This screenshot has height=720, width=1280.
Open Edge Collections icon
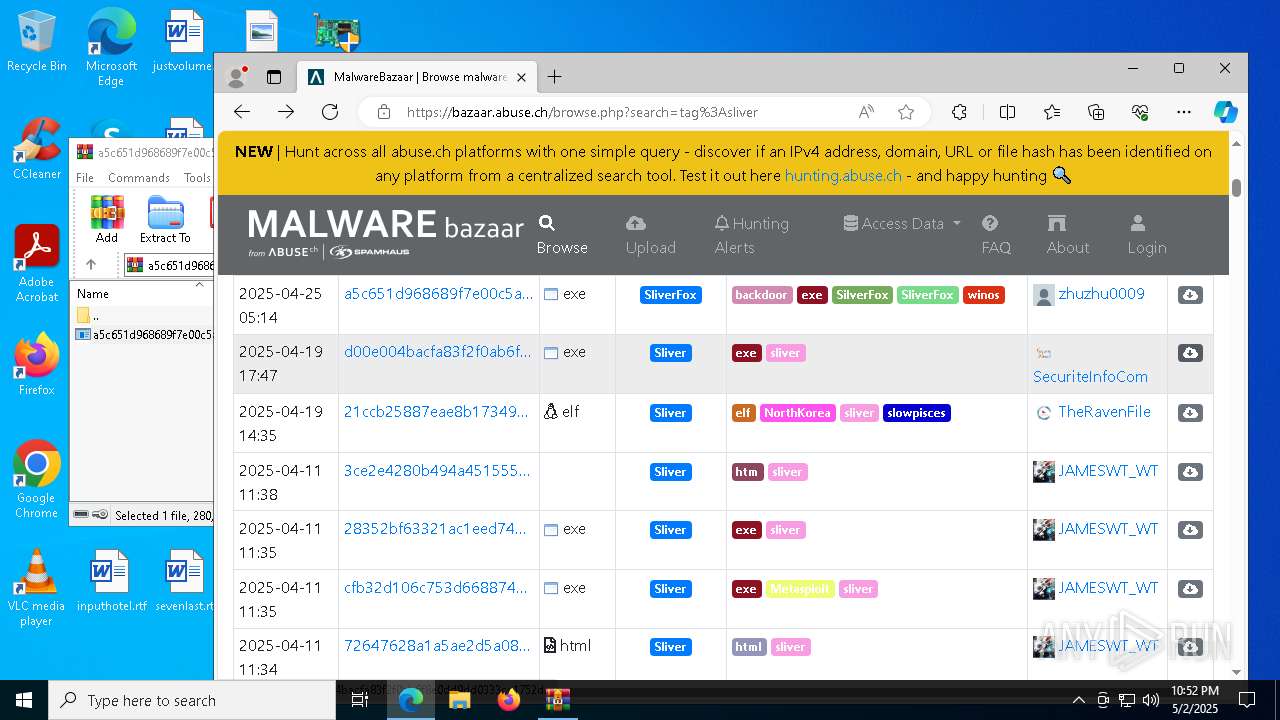(x=1096, y=112)
